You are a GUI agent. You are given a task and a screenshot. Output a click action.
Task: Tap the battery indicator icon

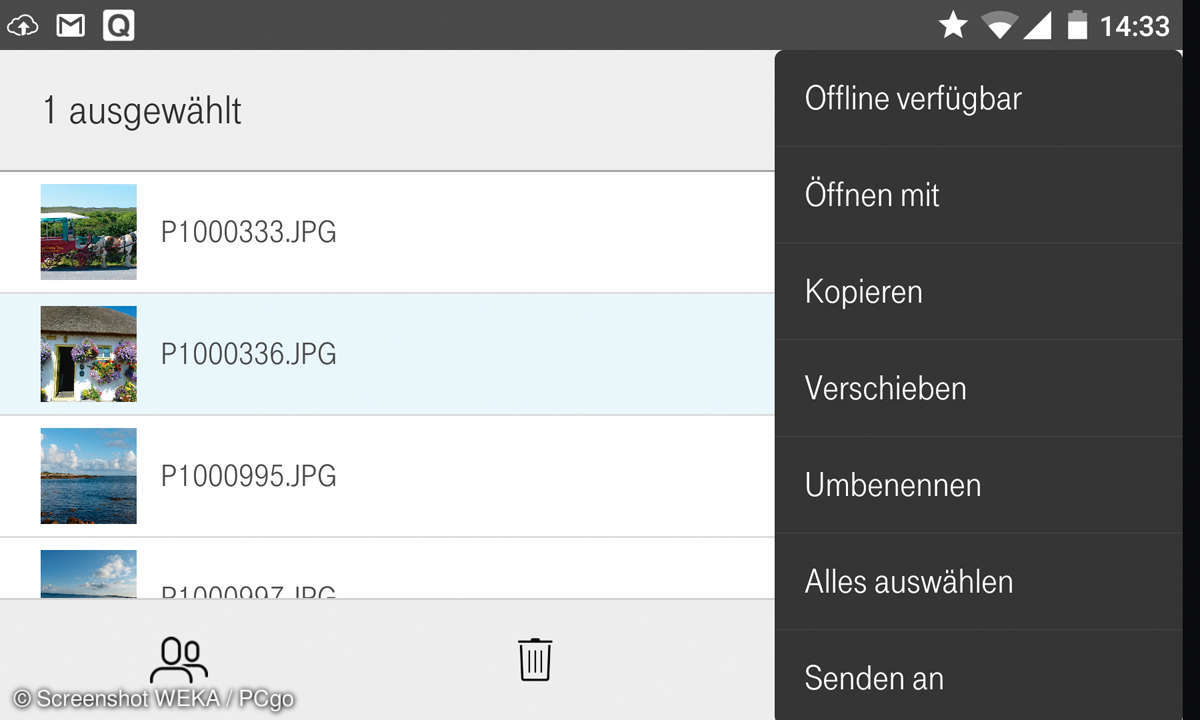(1077, 26)
